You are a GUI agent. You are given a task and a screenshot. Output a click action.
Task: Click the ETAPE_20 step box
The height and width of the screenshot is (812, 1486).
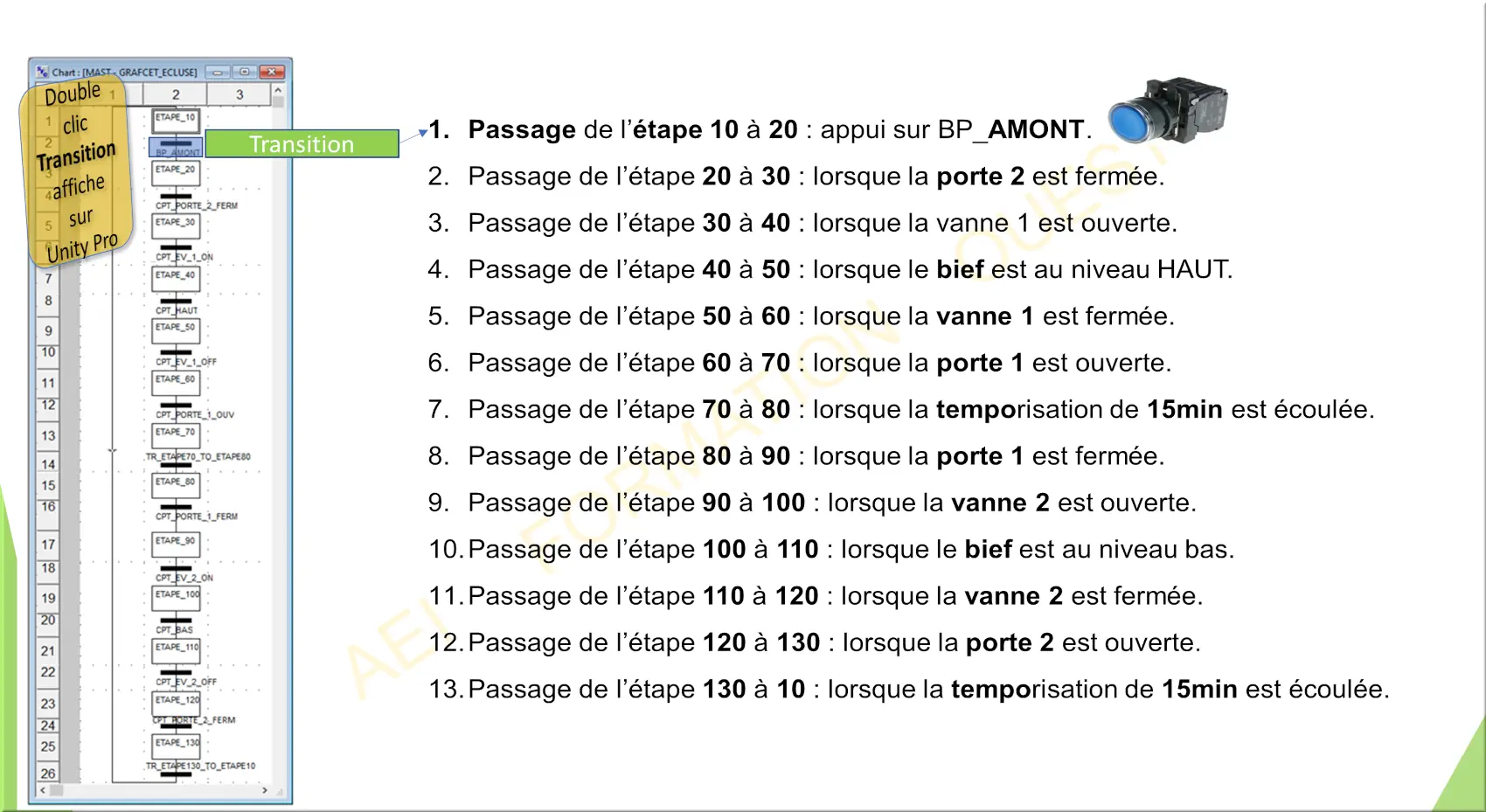[176, 172]
